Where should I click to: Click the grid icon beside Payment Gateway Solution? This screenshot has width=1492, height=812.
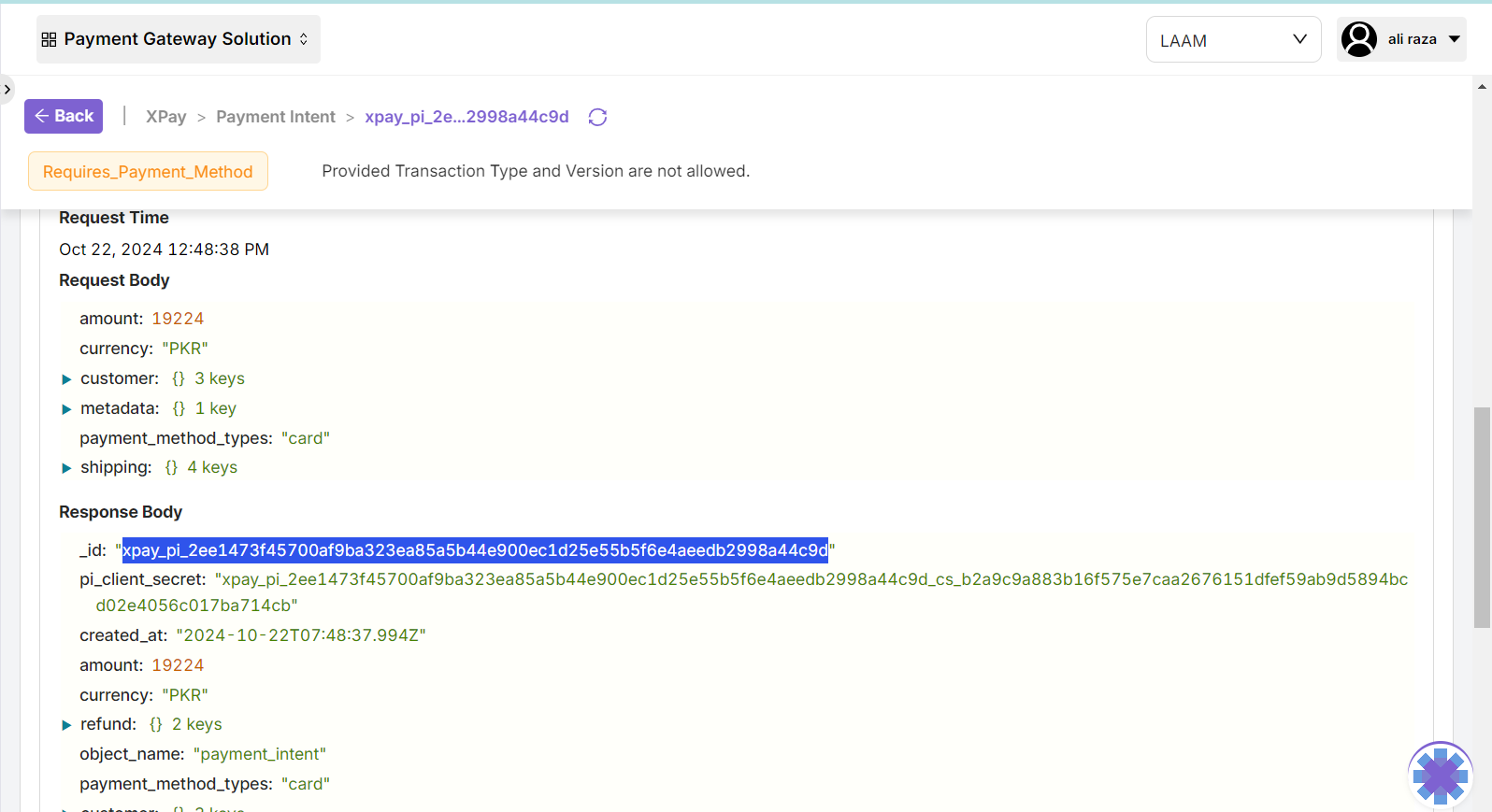49,39
